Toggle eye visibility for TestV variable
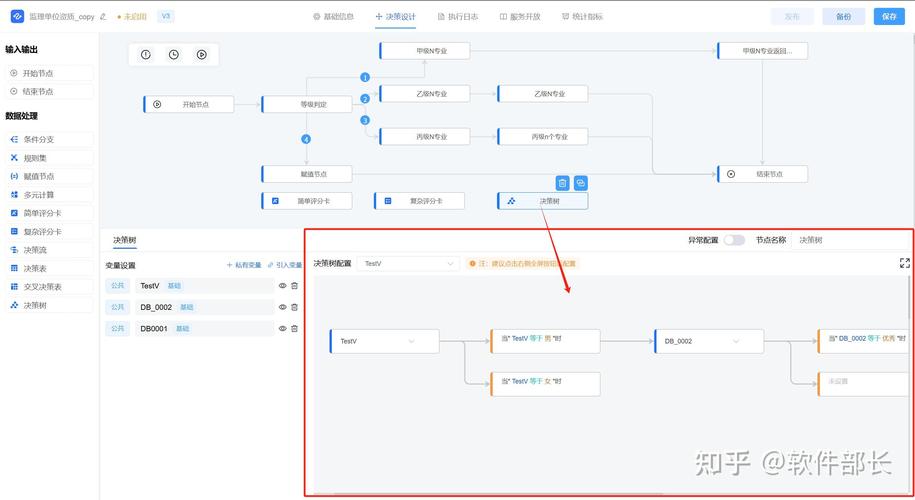Image resolution: width=915 pixels, height=500 pixels. tap(282, 286)
